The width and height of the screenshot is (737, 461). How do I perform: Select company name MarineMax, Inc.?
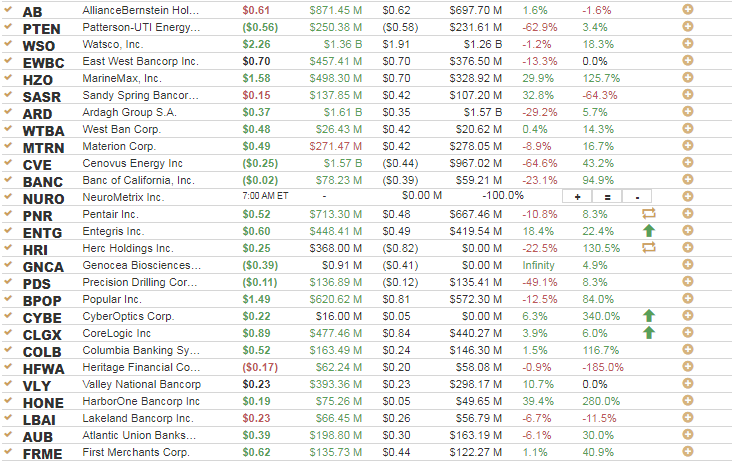[122, 78]
